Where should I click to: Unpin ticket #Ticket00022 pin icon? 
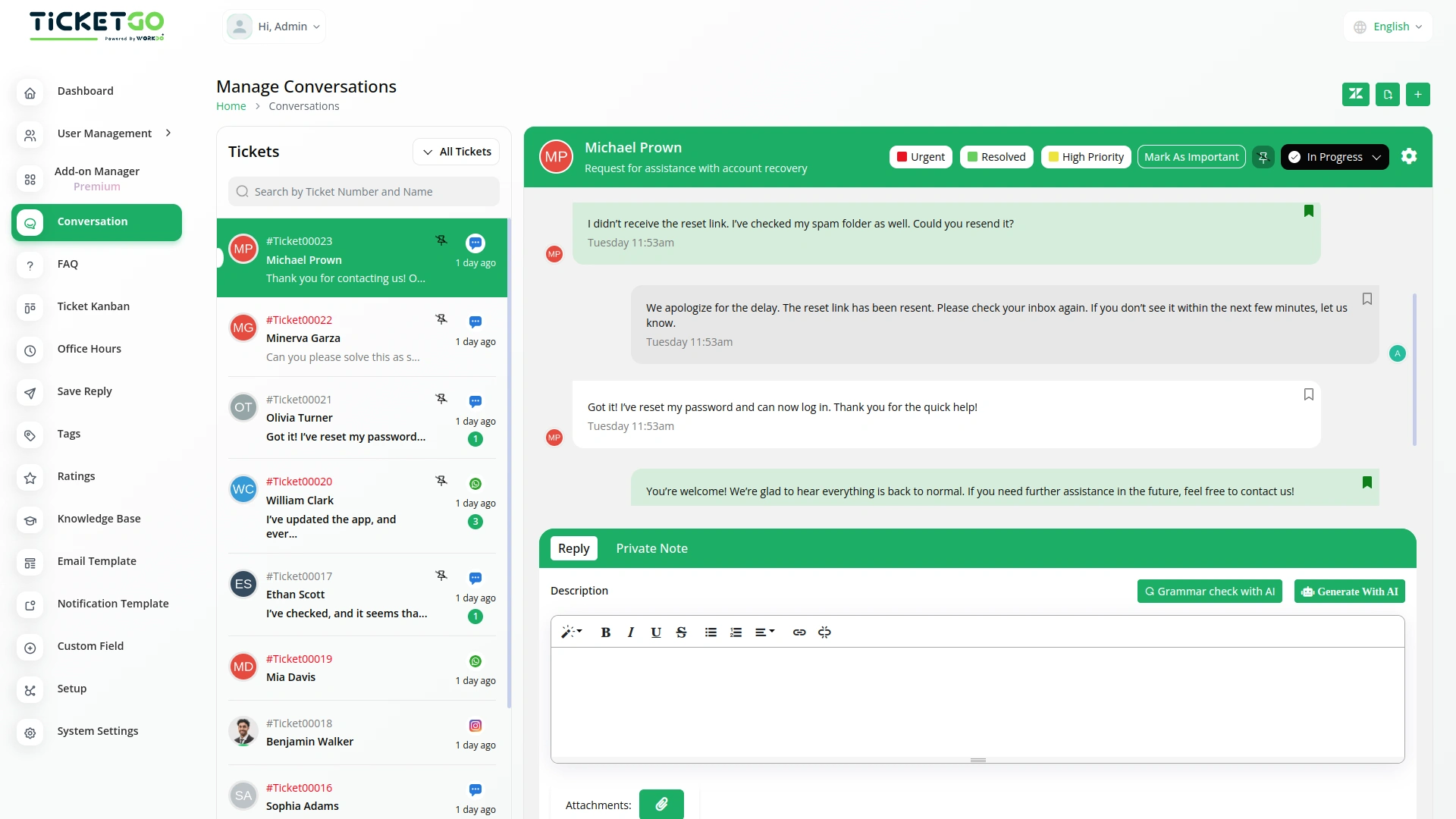coord(441,319)
